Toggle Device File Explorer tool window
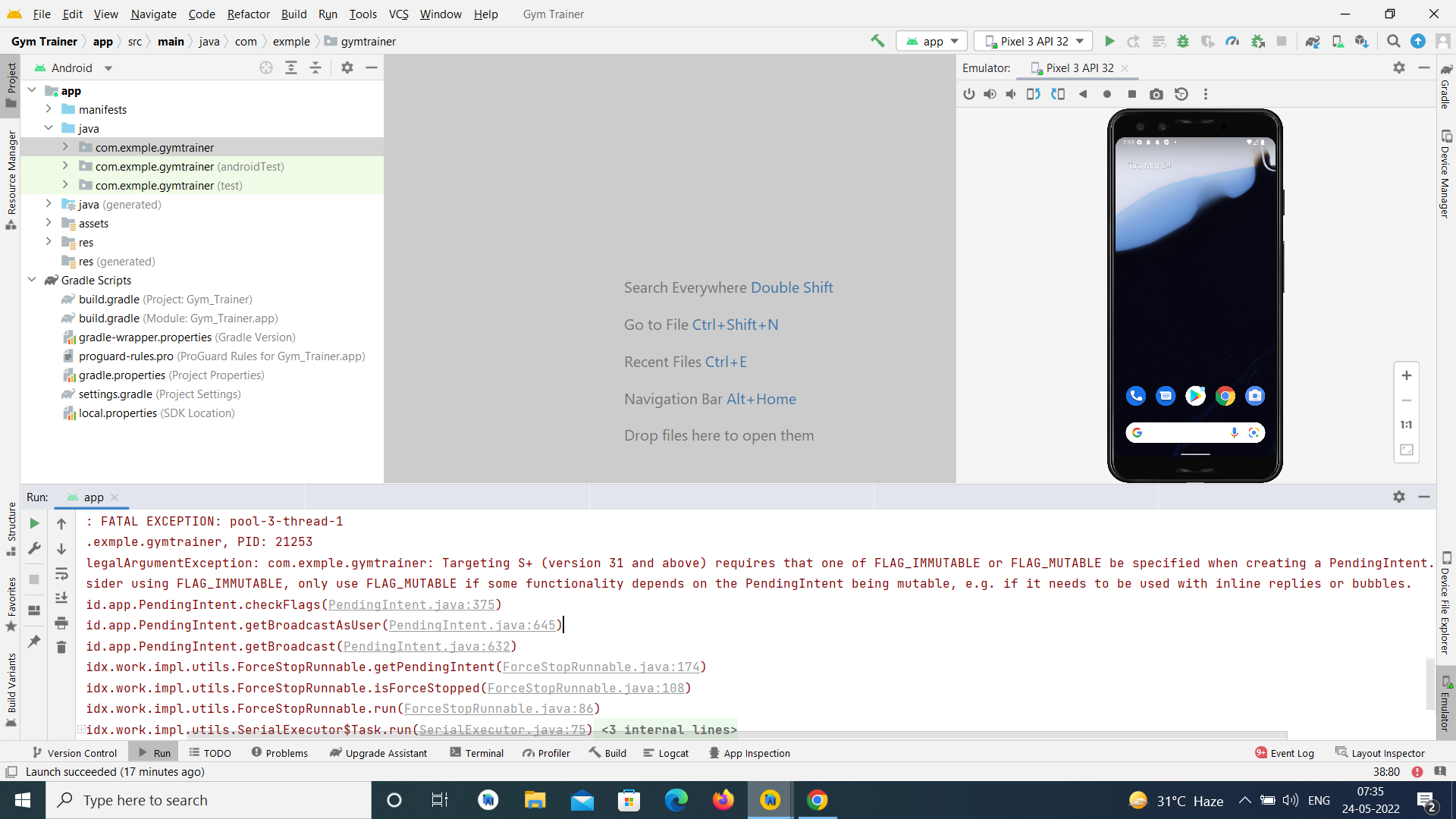 click(1445, 604)
